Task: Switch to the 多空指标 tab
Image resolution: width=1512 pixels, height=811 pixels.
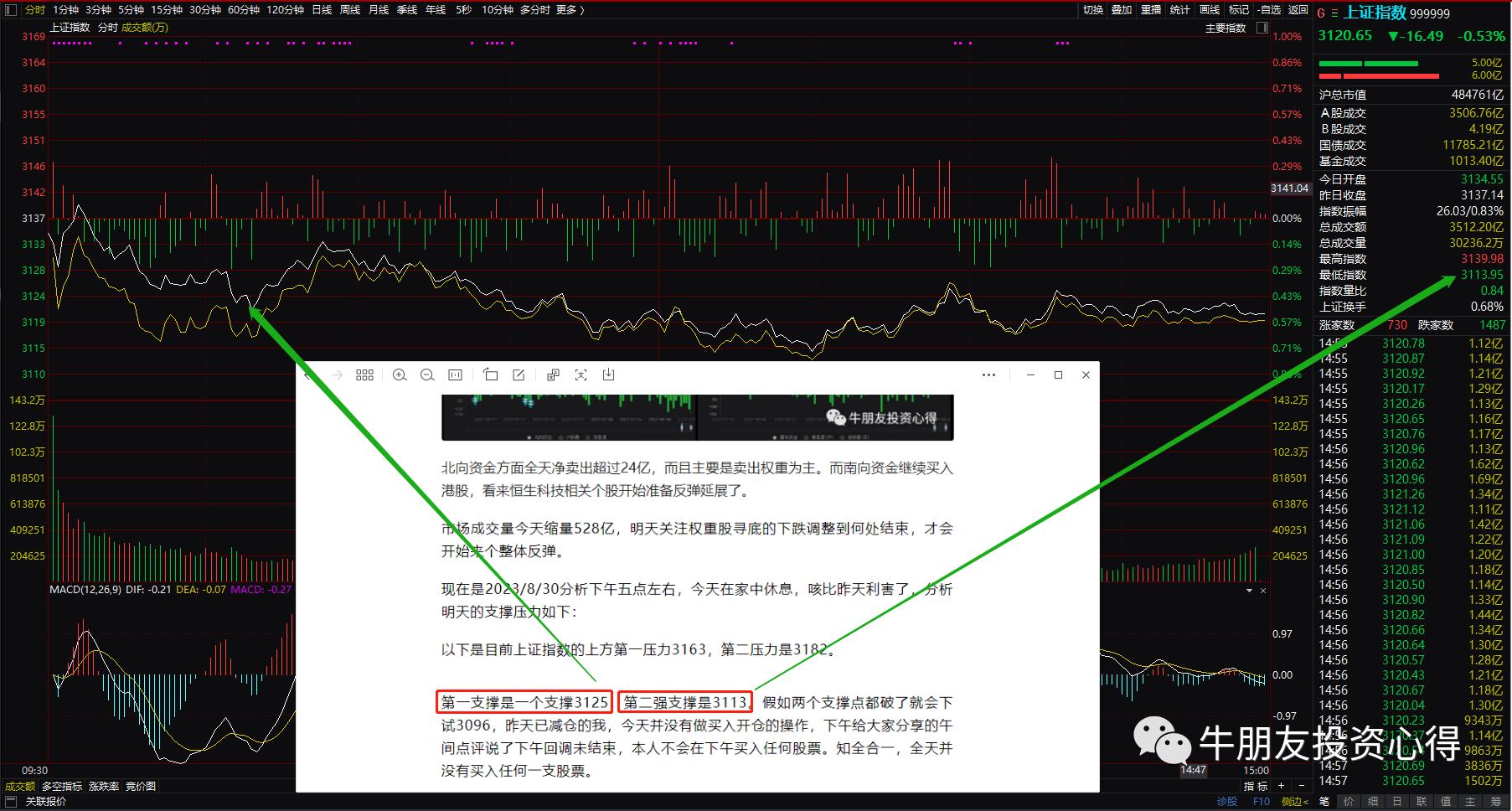Action: tap(62, 786)
